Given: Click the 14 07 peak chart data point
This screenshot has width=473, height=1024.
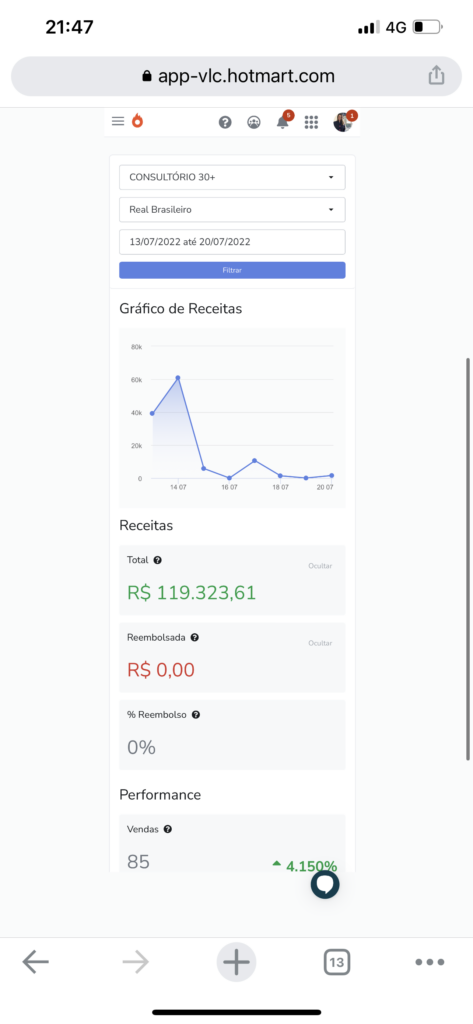Looking at the screenshot, I should (178, 377).
